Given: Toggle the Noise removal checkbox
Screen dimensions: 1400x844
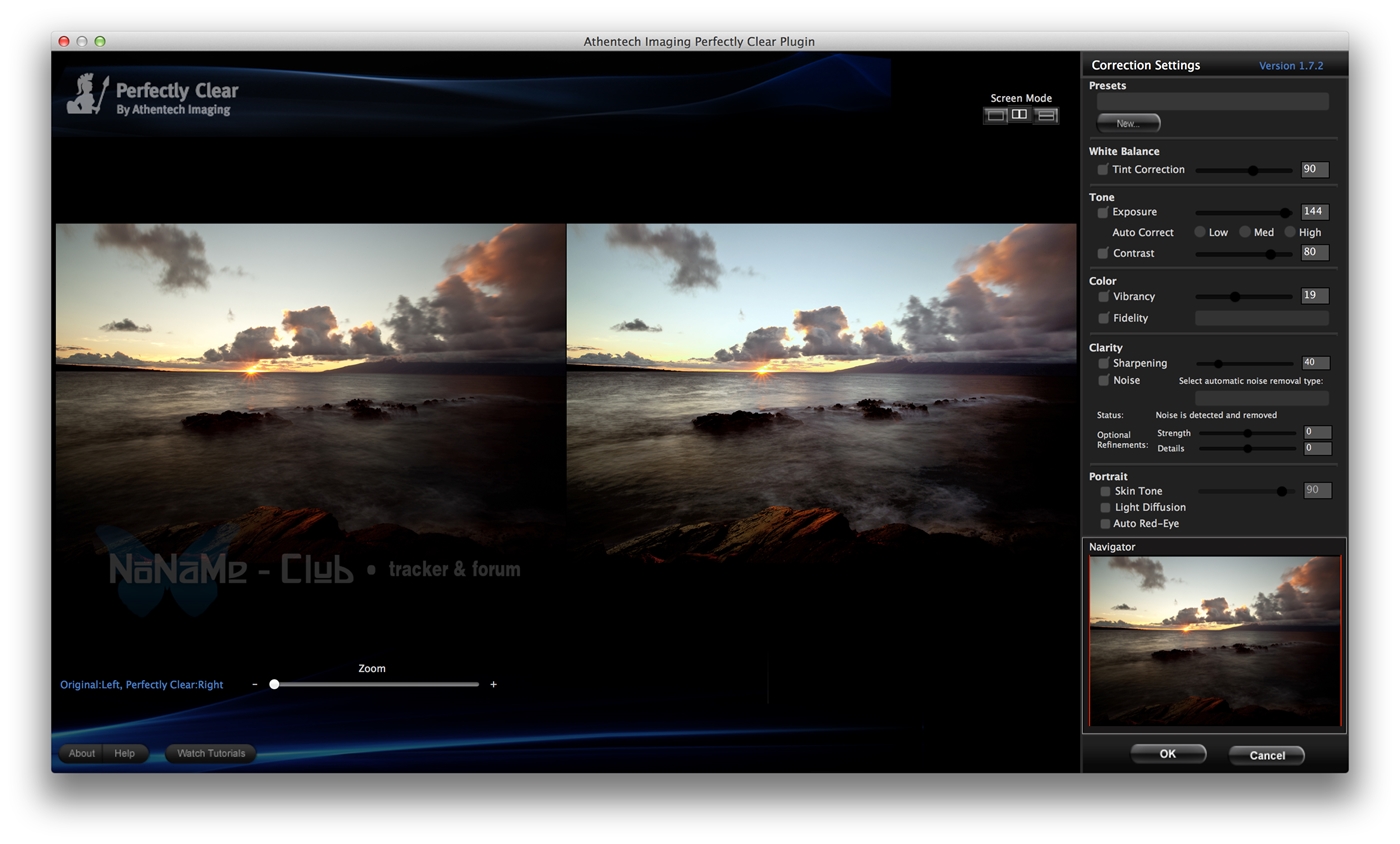Looking at the screenshot, I should pos(1103,381).
